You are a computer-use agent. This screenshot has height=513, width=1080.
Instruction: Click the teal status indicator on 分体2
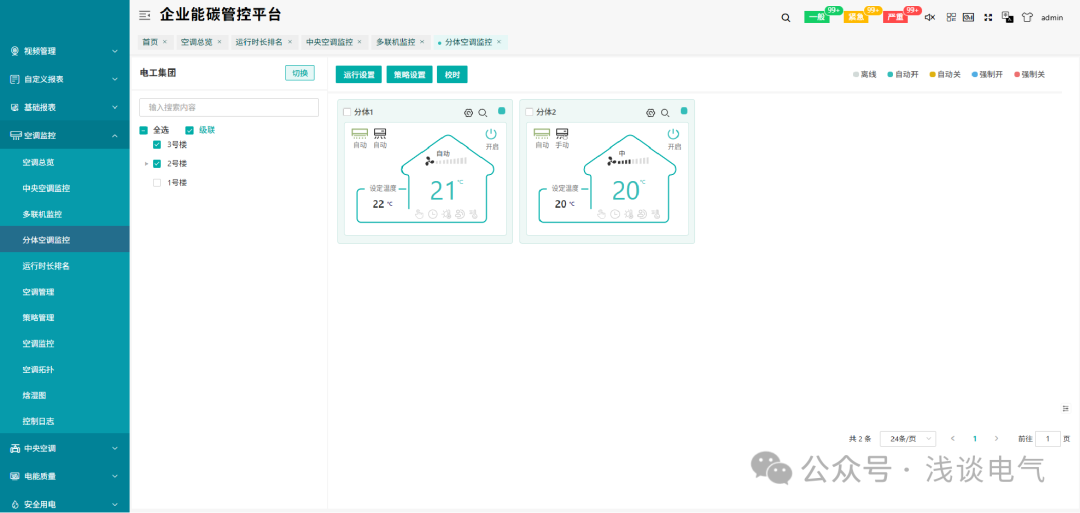pyautogui.click(x=684, y=110)
